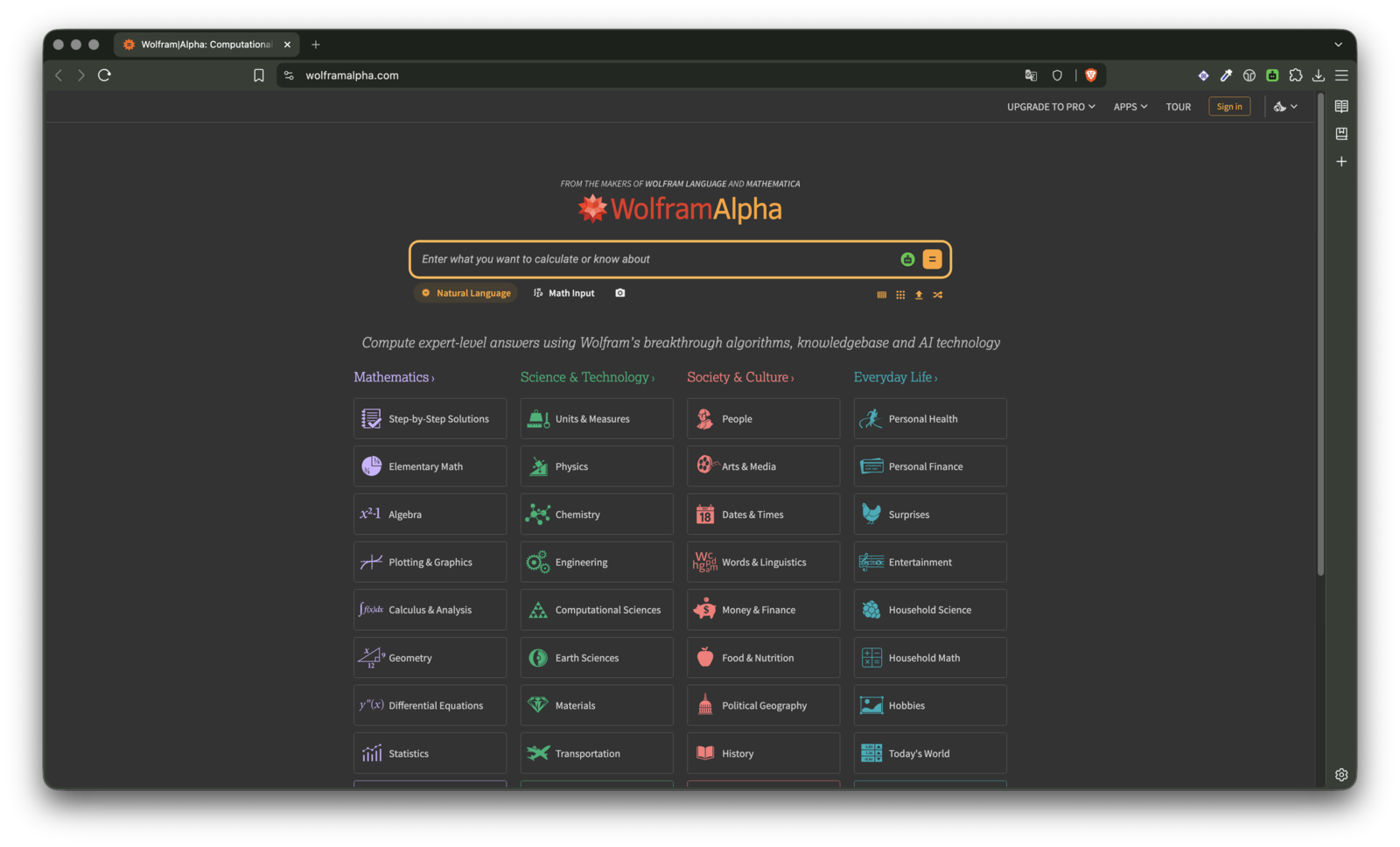Screen dimensions: 1400x847
Task: Select the Wolfram|Alpha browser tab
Action: pos(206,45)
